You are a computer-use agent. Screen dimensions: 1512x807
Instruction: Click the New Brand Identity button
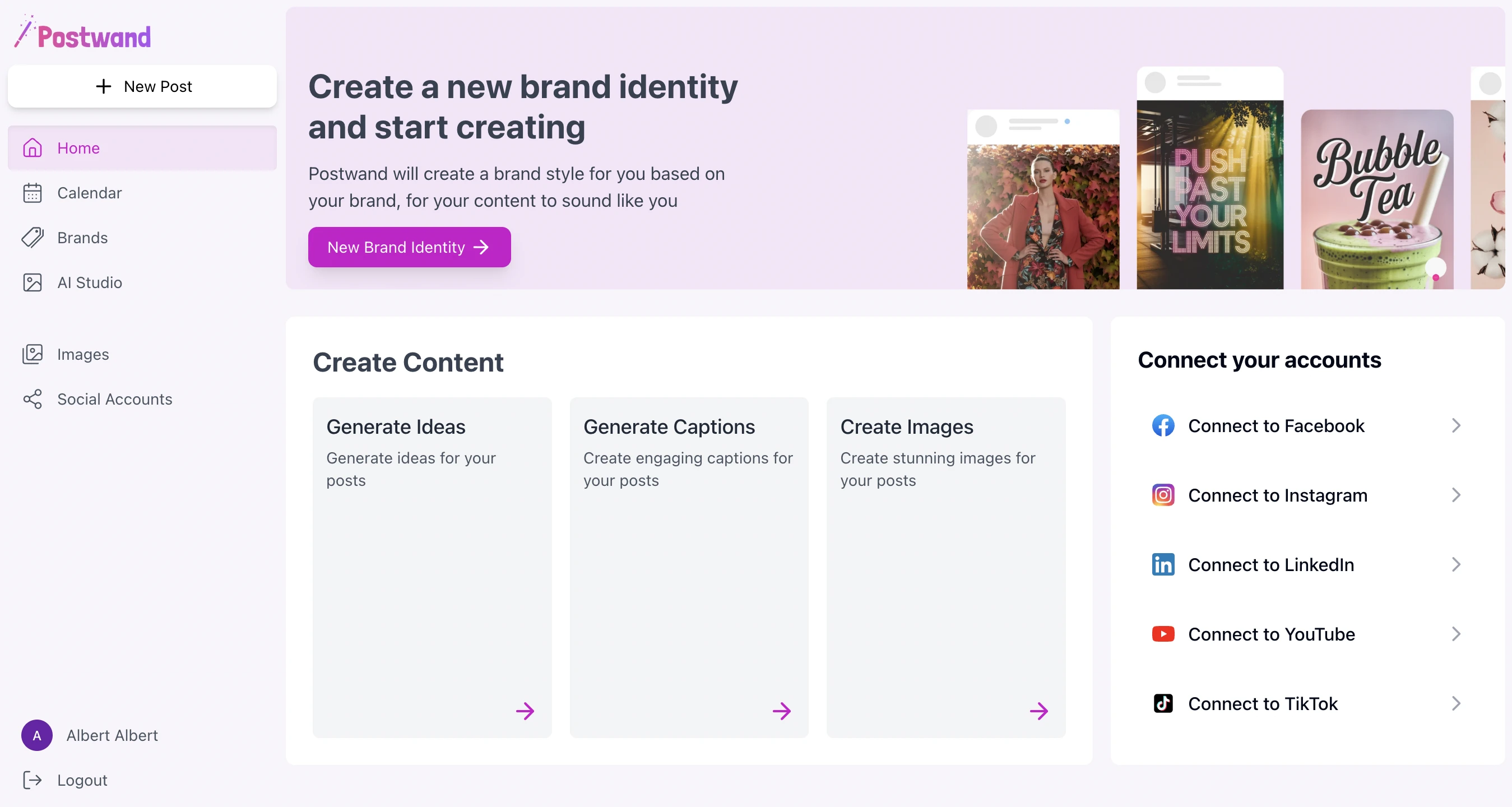(409, 247)
